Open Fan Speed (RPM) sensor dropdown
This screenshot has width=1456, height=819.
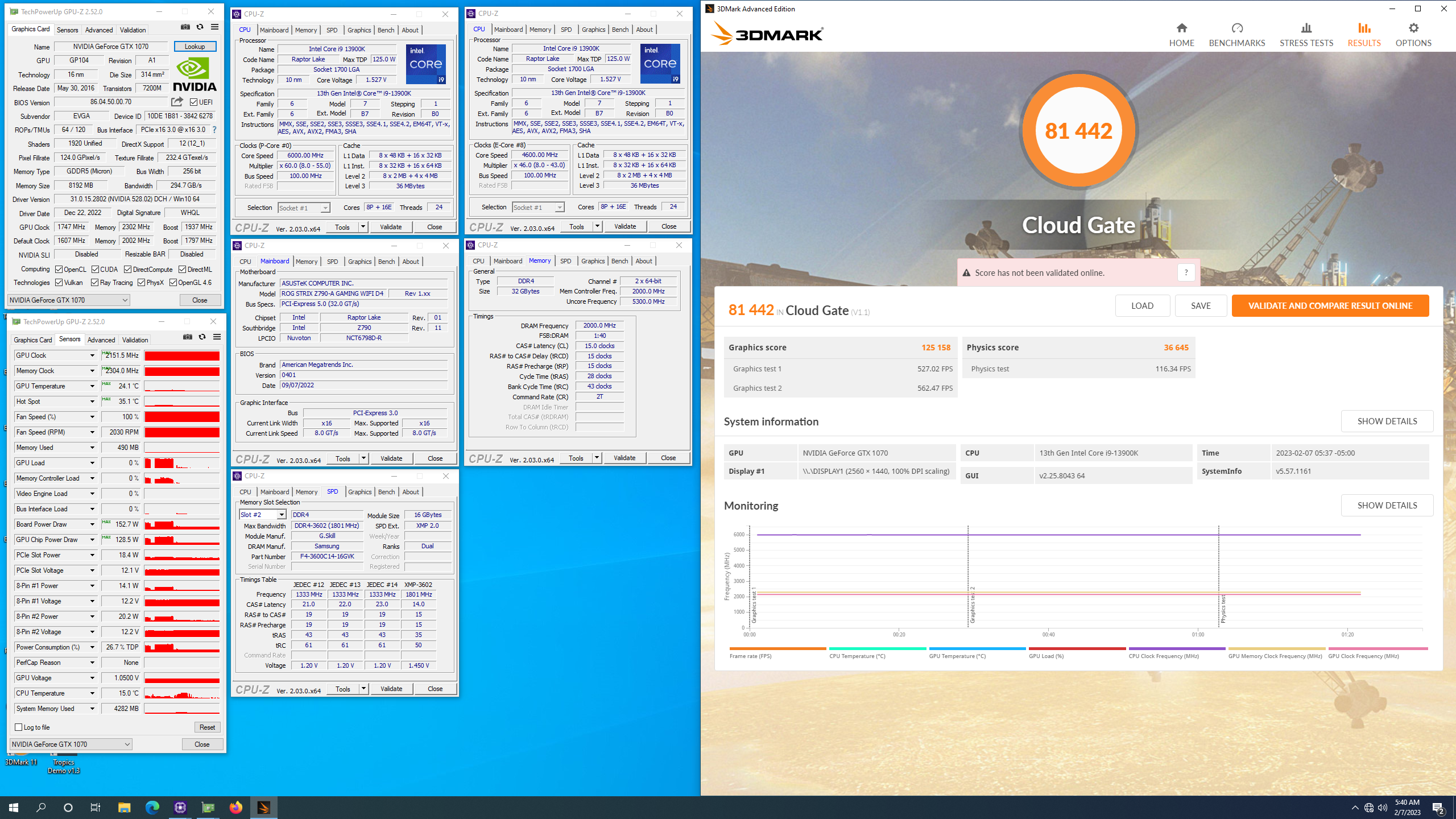(92, 432)
